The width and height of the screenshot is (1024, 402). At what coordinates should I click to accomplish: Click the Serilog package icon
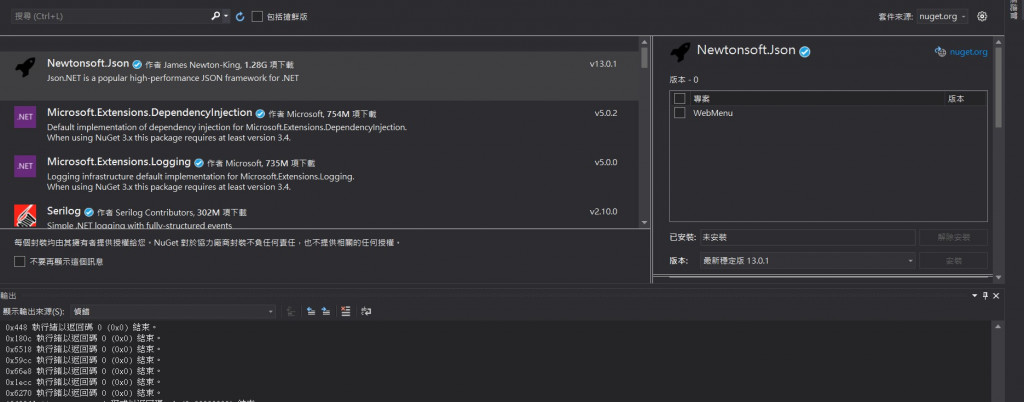[x=25, y=215]
